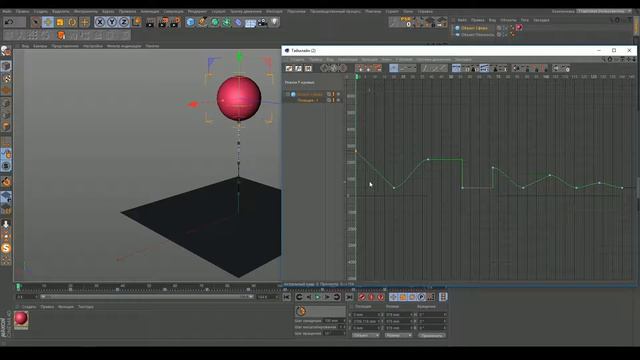Switch to Model mode in left sidebar
This screenshot has height=360, width=640.
[6, 66]
